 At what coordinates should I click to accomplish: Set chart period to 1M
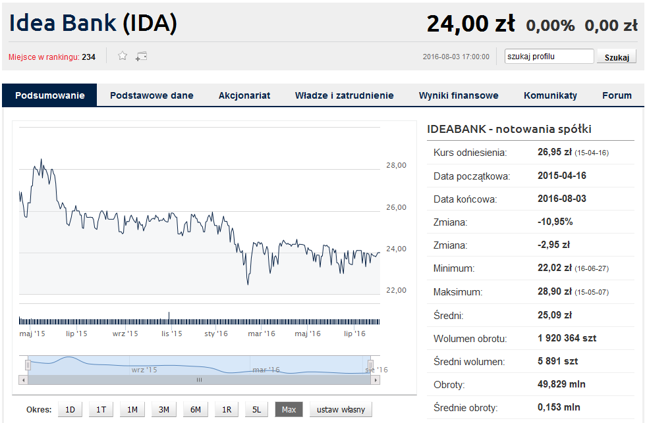point(132,409)
